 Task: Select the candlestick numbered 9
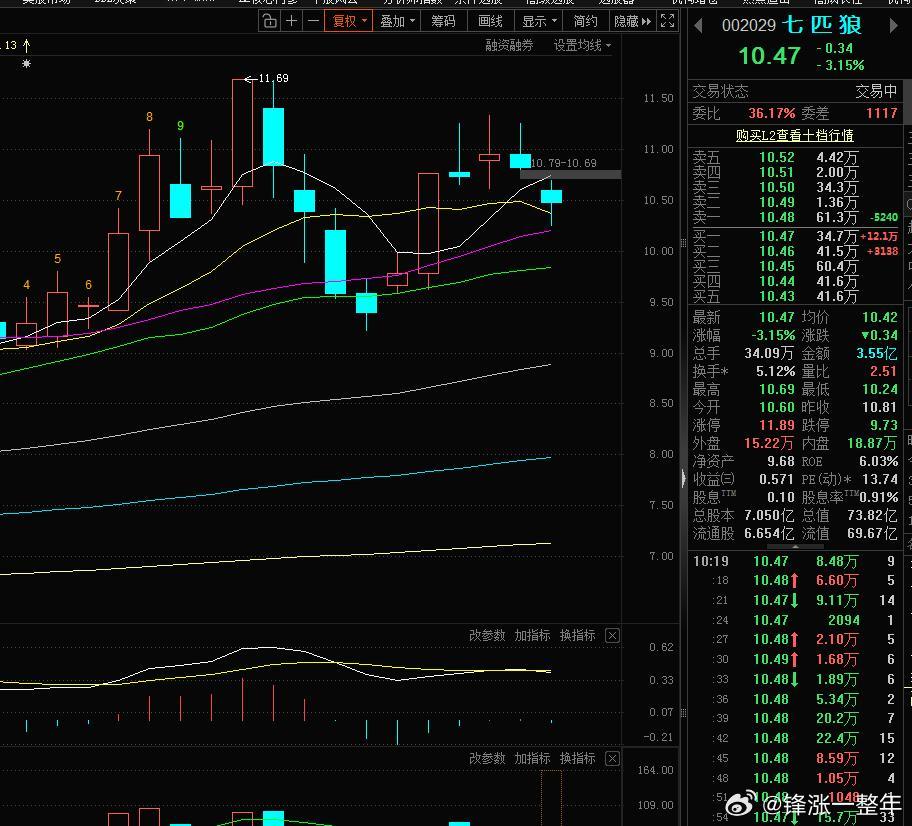click(x=180, y=201)
